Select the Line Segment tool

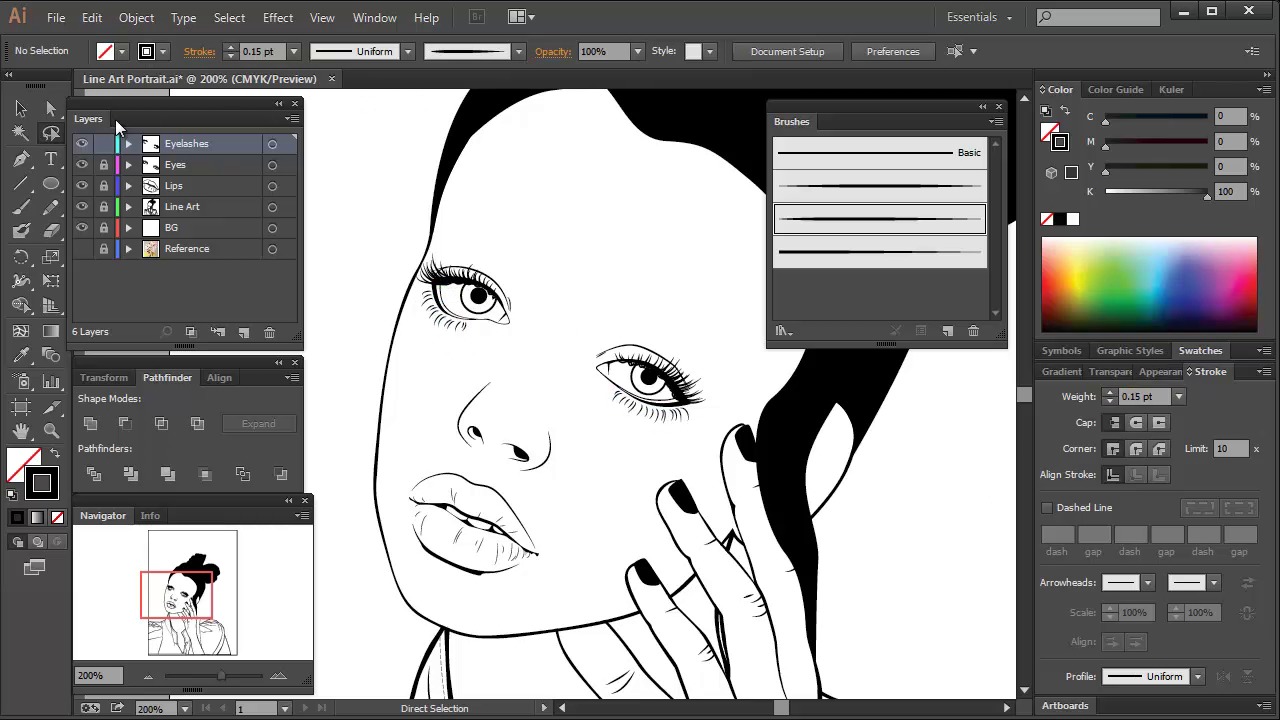(21, 184)
